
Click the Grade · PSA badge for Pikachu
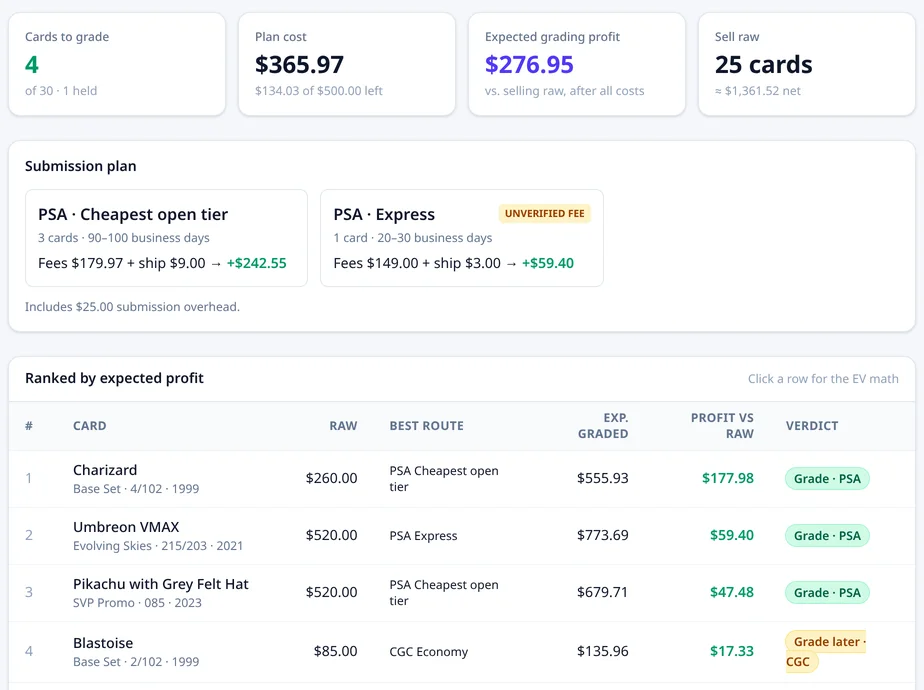click(x=827, y=593)
